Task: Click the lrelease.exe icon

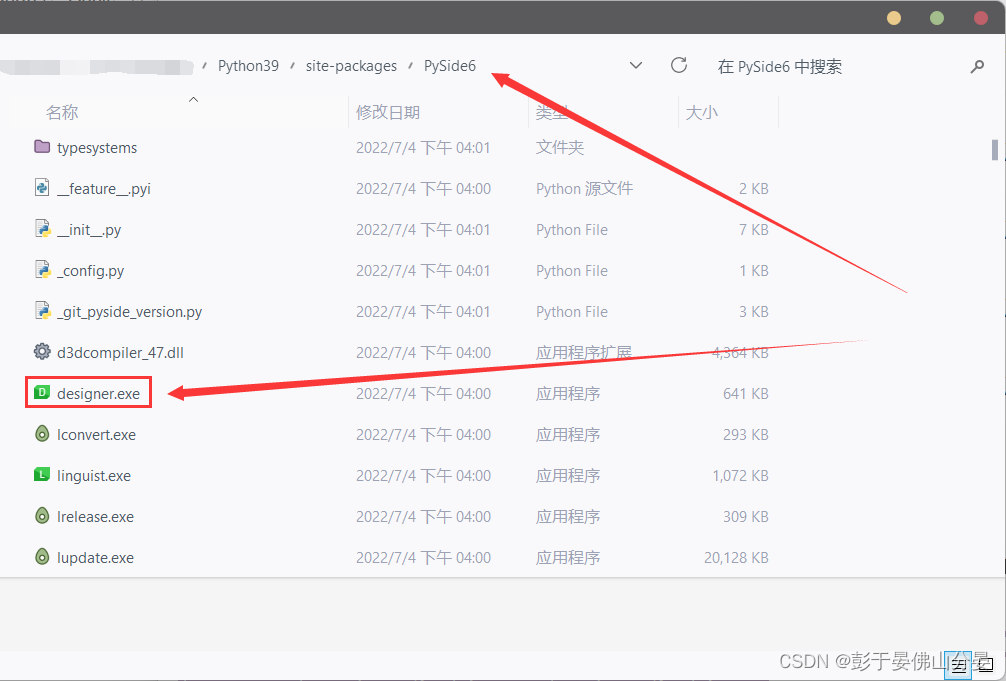Action: coord(42,516)
